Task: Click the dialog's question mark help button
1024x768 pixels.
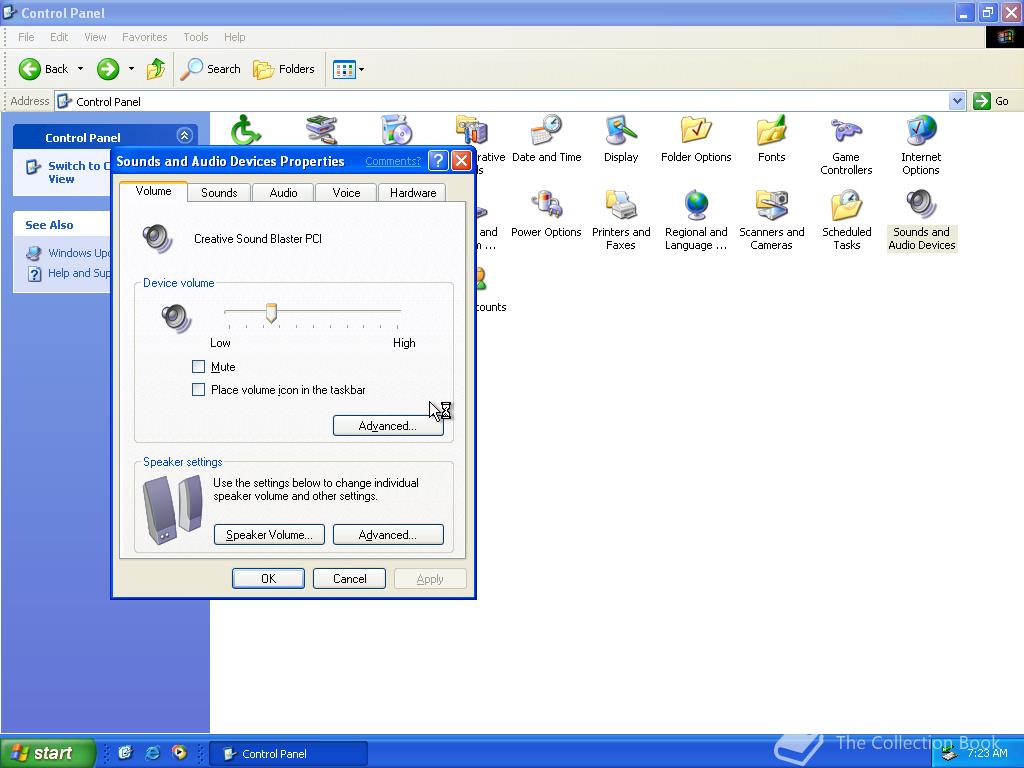Action: pyautogui.click(x=438, y=161)
